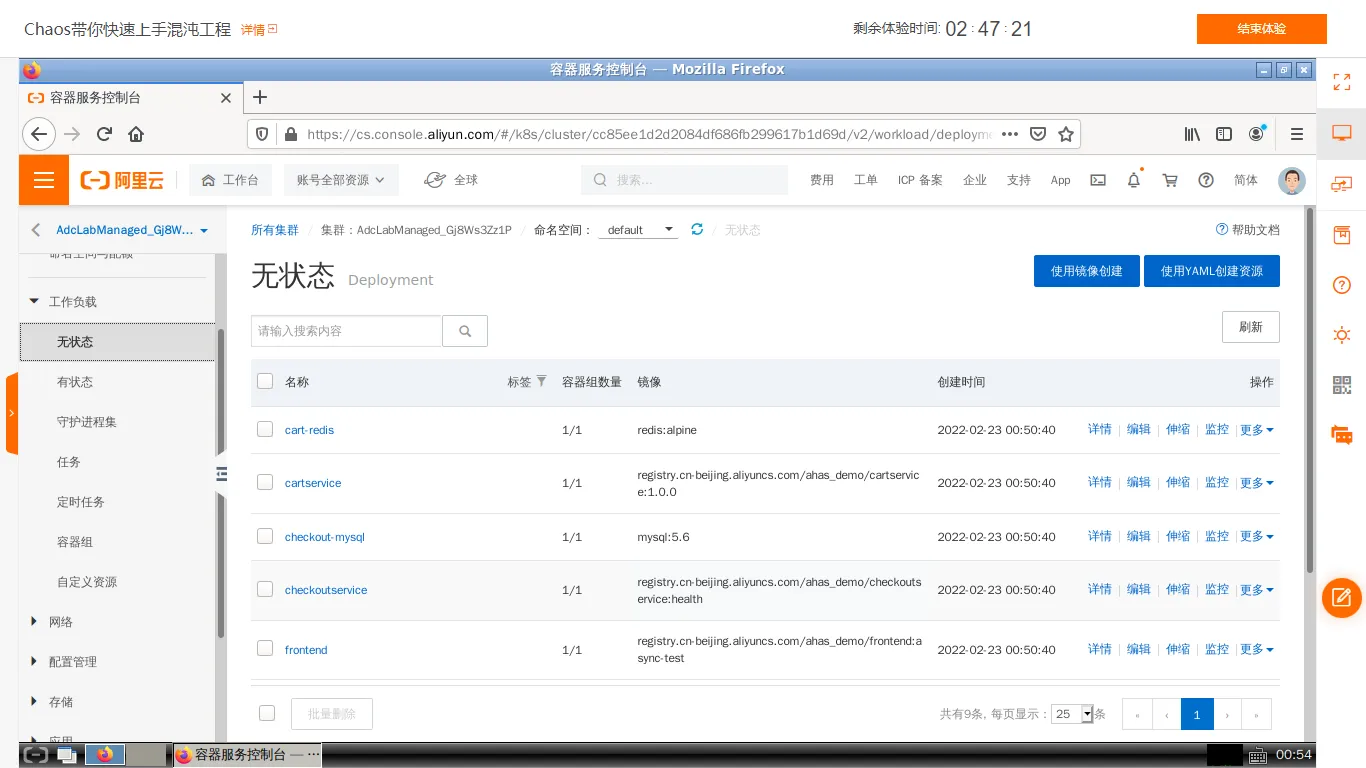Screen dimensions: 1366x768
Task: Select all deployments header checkbox
Action: point(265,381)
